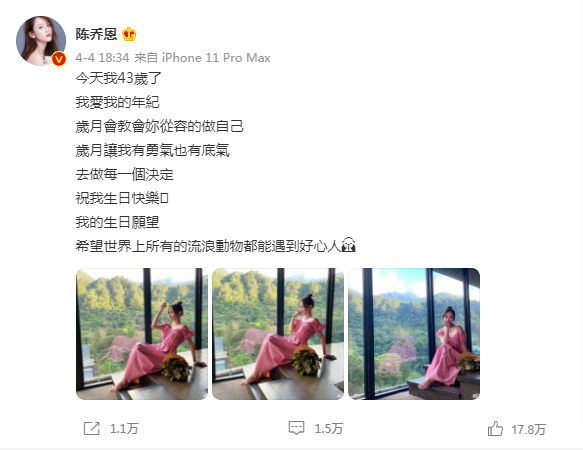
Task: Click the repost share icon
Action: (x=91, y=428)
